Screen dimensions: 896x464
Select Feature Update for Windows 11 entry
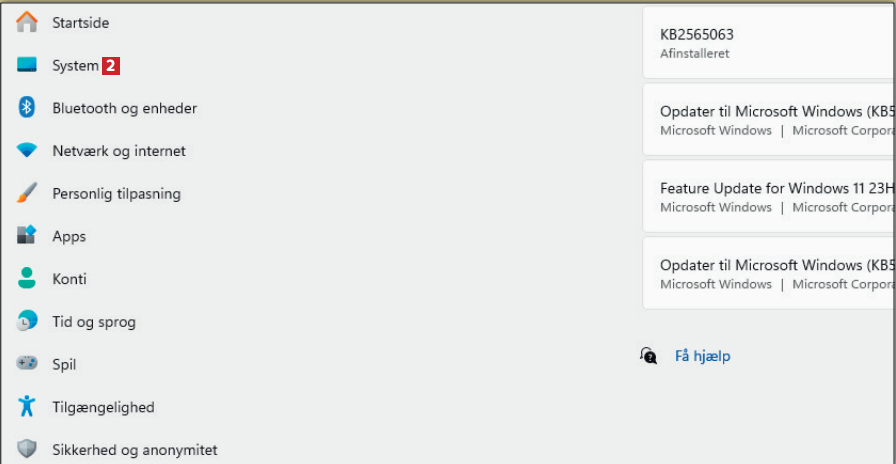[768, 197]
